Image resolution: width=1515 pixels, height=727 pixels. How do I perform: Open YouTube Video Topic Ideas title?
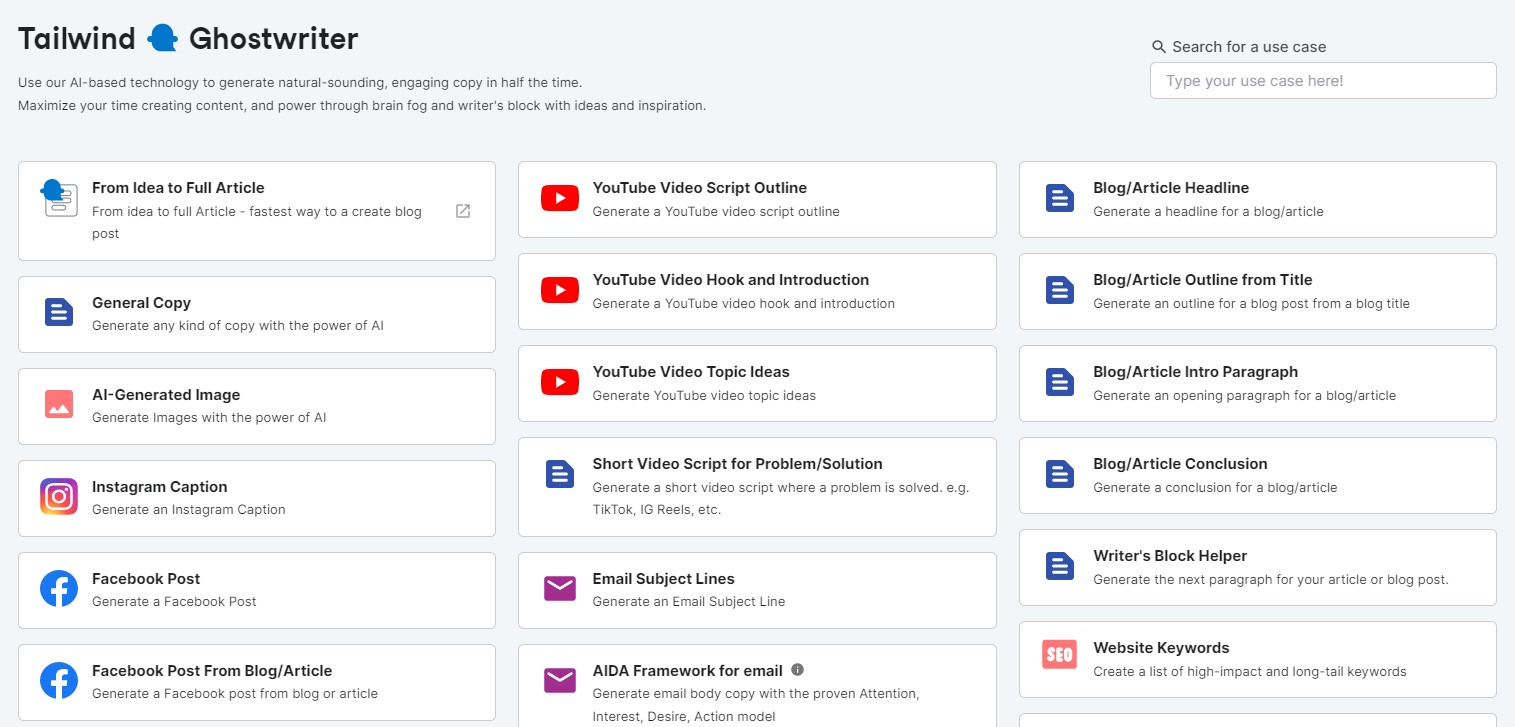(691, 372)
